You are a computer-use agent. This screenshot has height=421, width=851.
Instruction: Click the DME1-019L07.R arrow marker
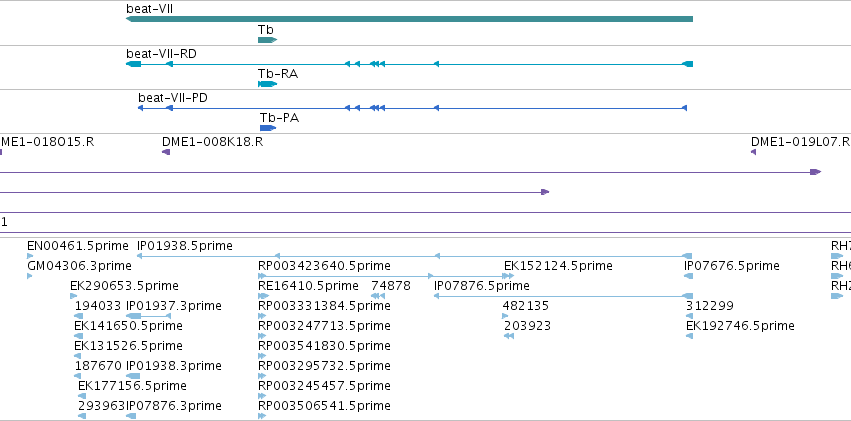click(754, 152)
